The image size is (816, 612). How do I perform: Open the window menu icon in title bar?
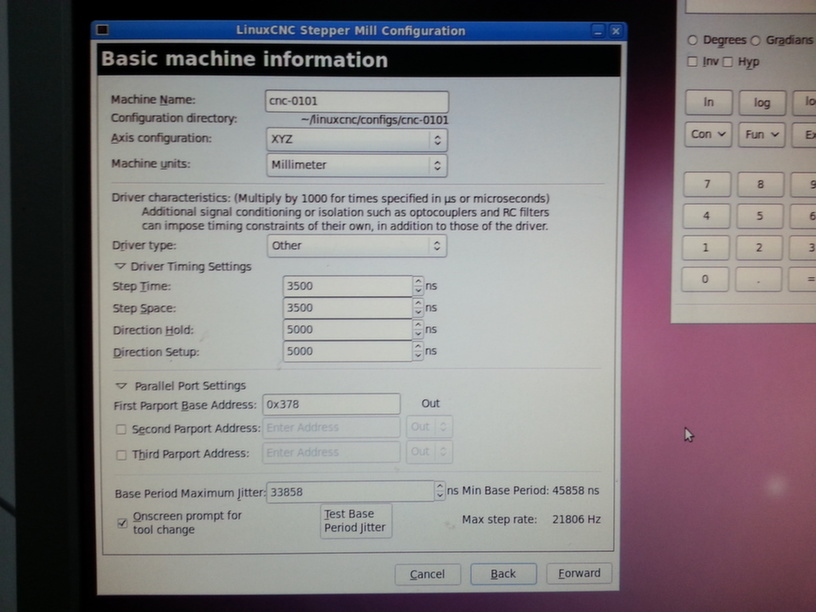point(103,30)
